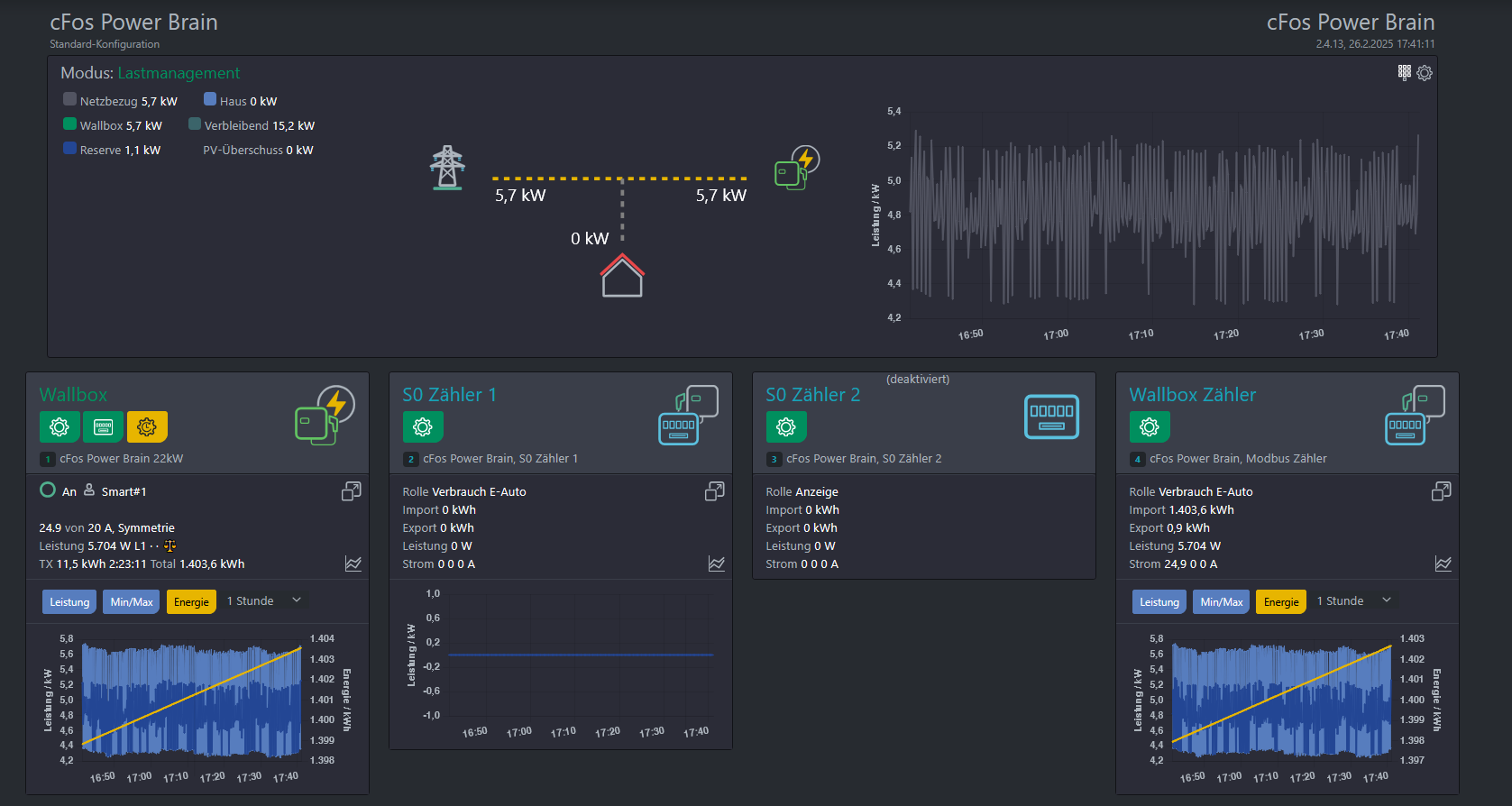Click the S0 Zähler 1 title

click(449, 395)
